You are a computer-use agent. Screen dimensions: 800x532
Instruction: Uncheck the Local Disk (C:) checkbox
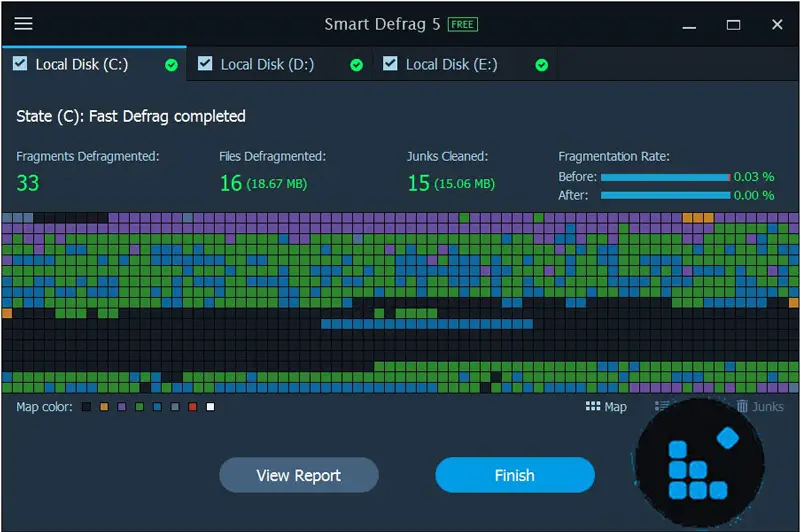(x=20, y=63)
